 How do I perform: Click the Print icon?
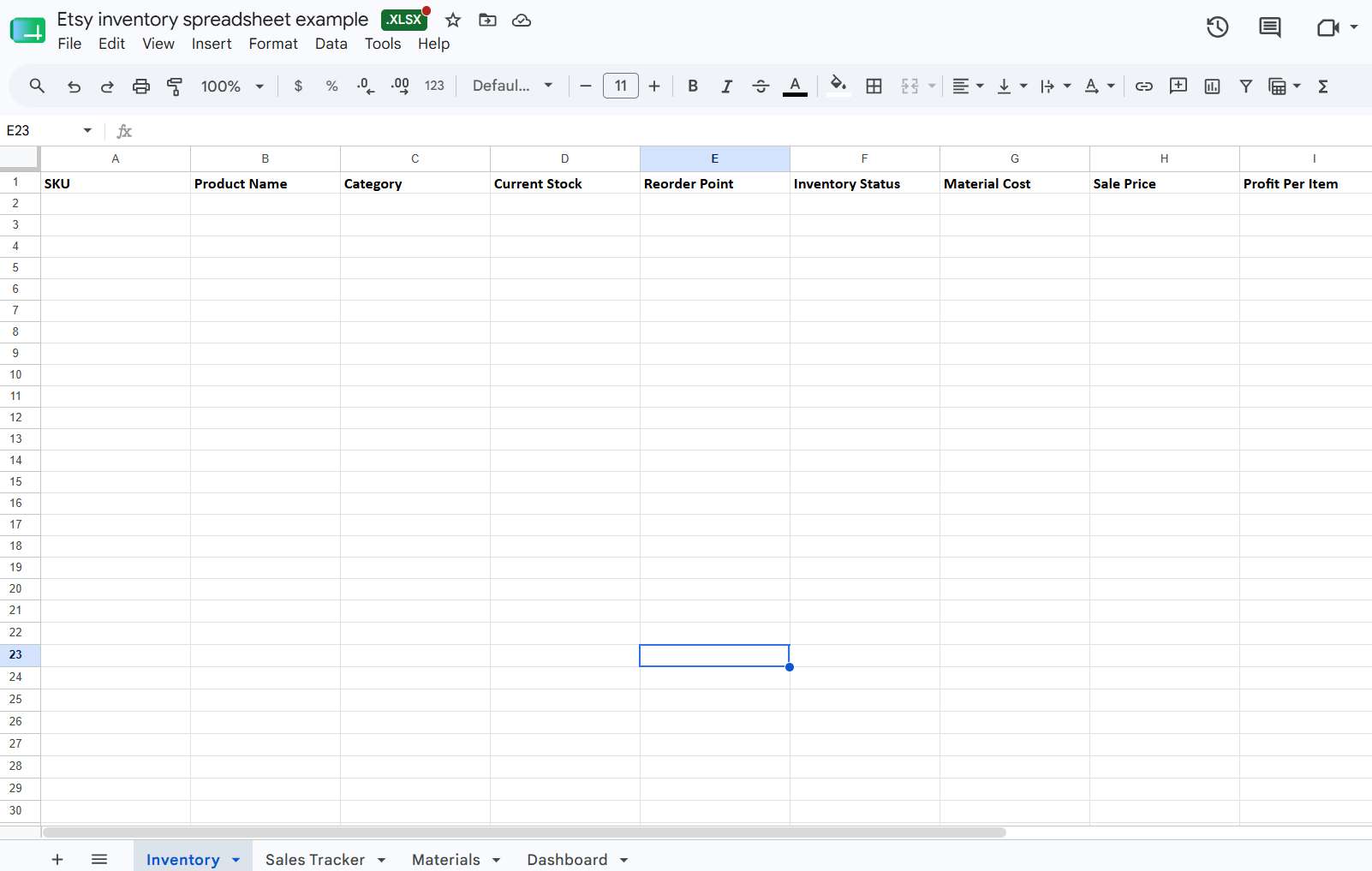[x=141, y=86]
